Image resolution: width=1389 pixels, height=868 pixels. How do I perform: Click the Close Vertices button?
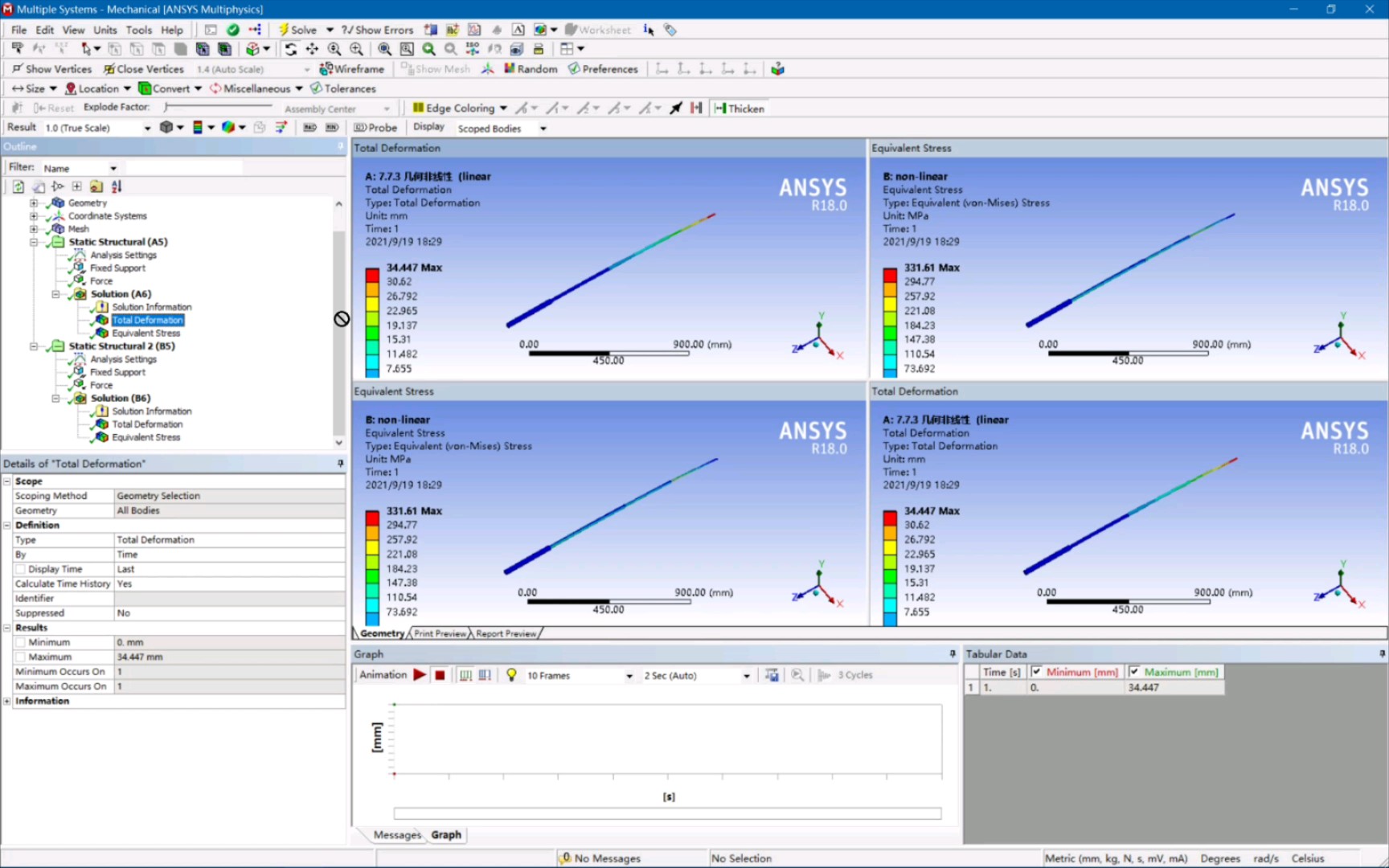point(143,68)
